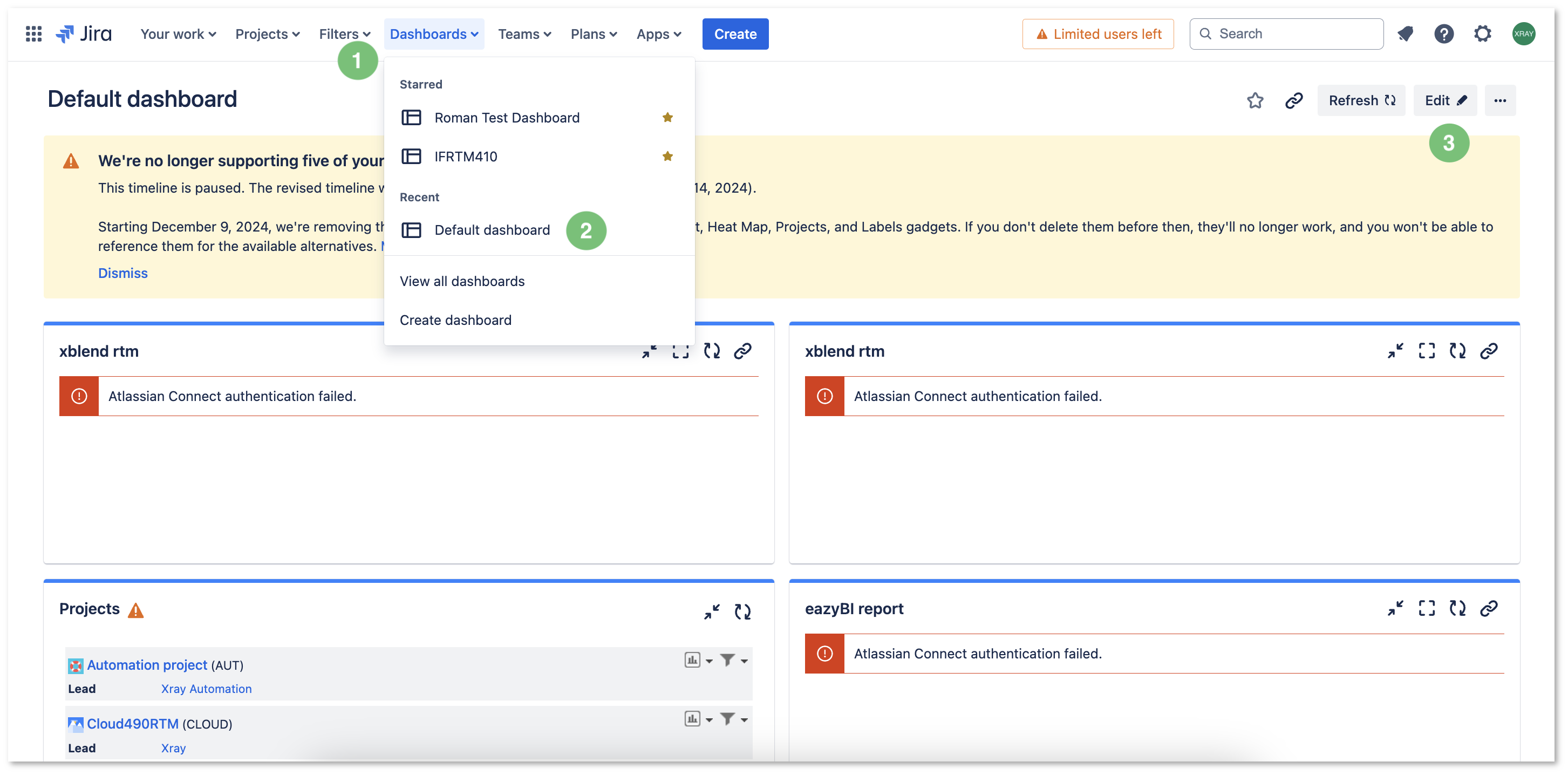
Task: Copy link of first xblend rtm gadget
Action: pos(742,351)
